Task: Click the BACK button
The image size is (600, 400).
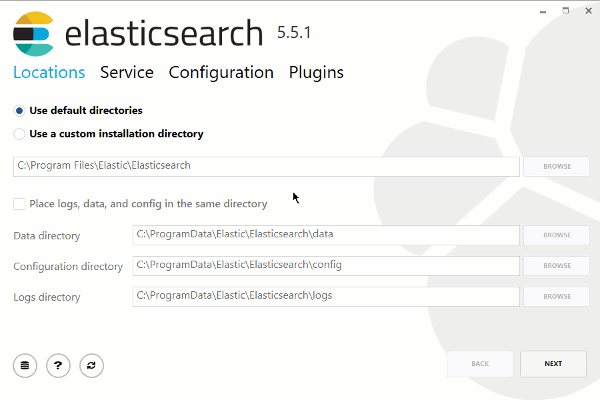Action: pos(480,364)
